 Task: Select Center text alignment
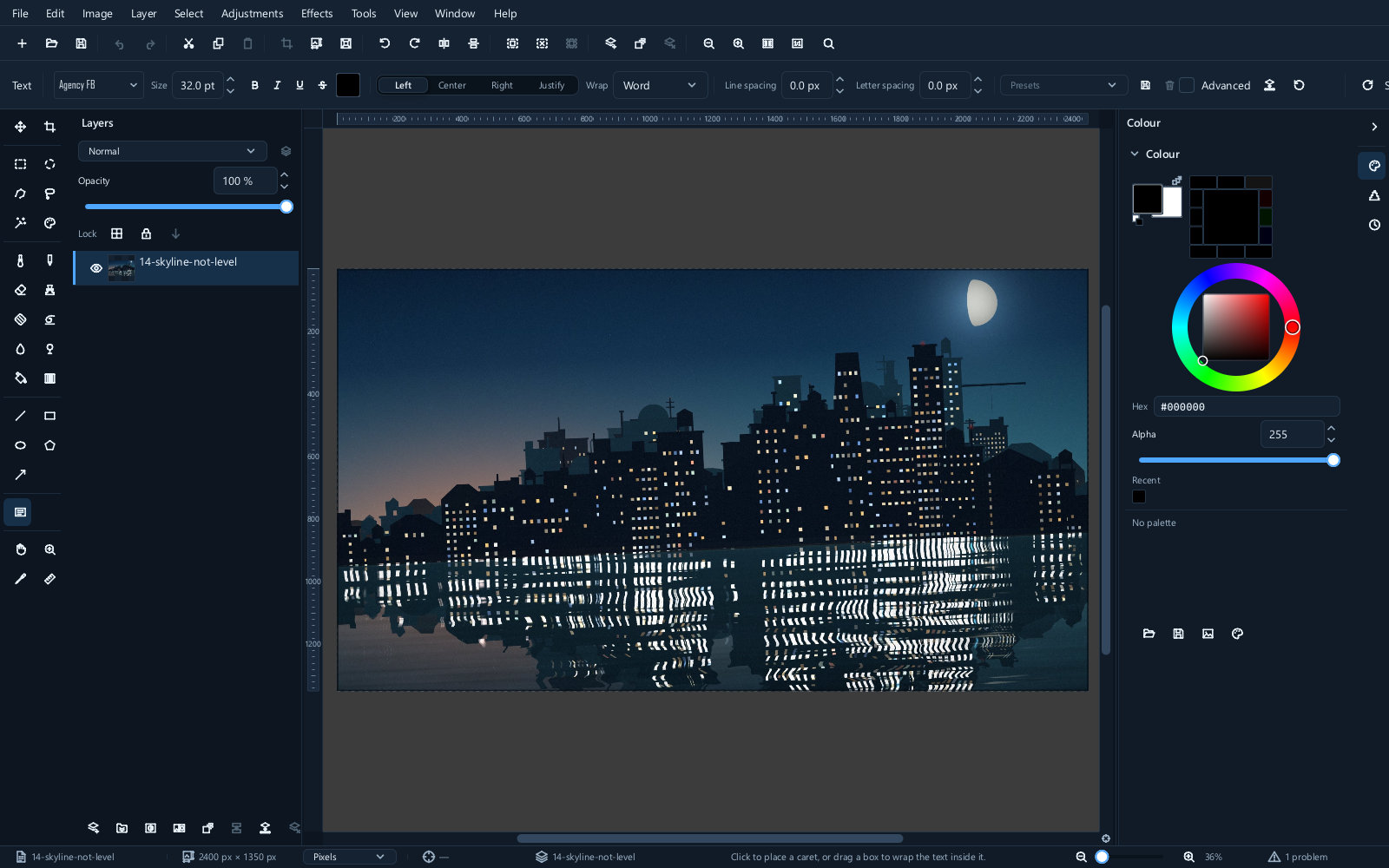tap(451, 85)
